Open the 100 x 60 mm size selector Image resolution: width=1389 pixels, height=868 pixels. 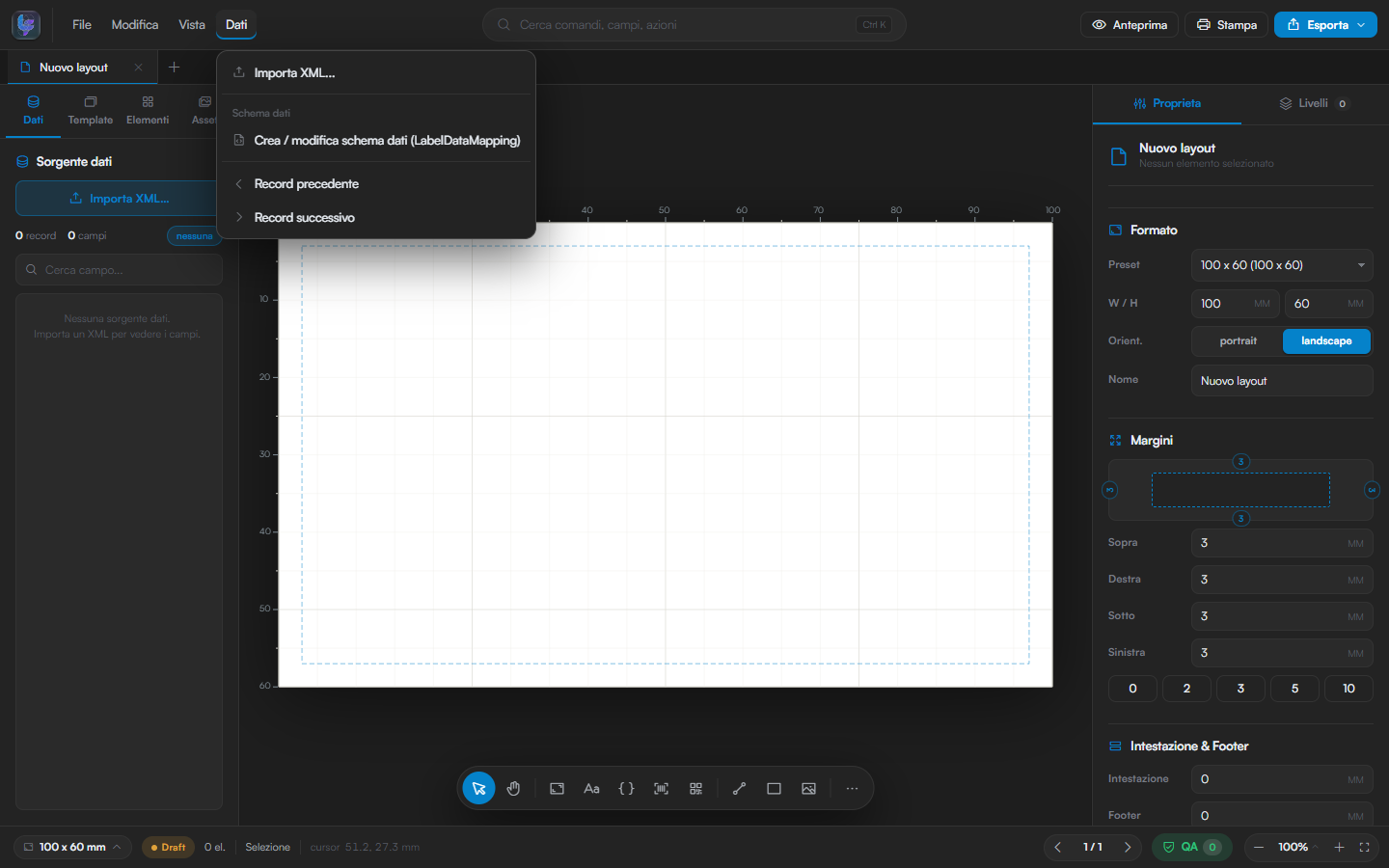pos(73,848)
